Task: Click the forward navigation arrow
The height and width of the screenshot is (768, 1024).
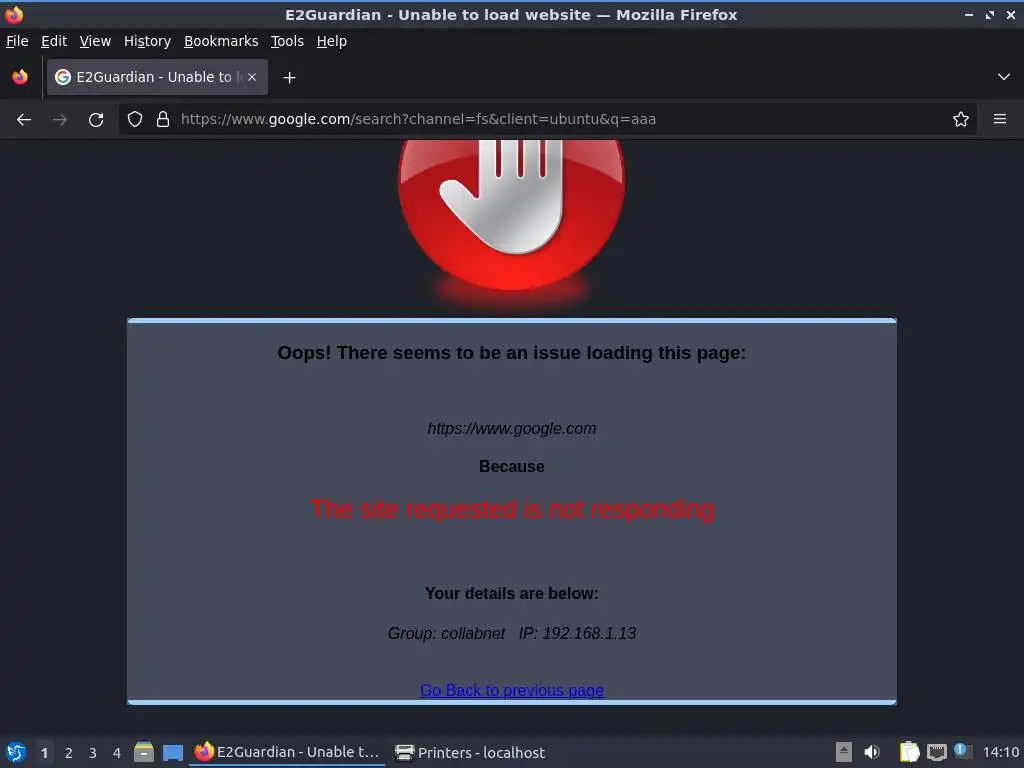Action: pyautogui.click(x=59, y=120)
